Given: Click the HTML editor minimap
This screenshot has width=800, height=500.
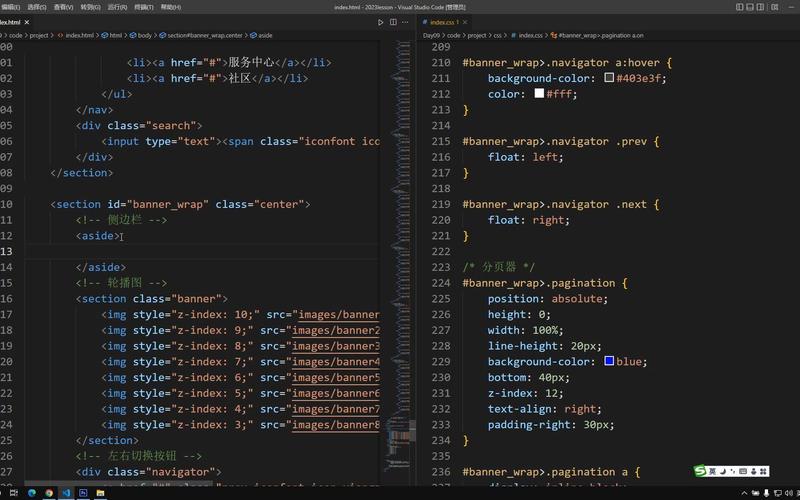Looking at the screenshot, I should click(403, 255).
